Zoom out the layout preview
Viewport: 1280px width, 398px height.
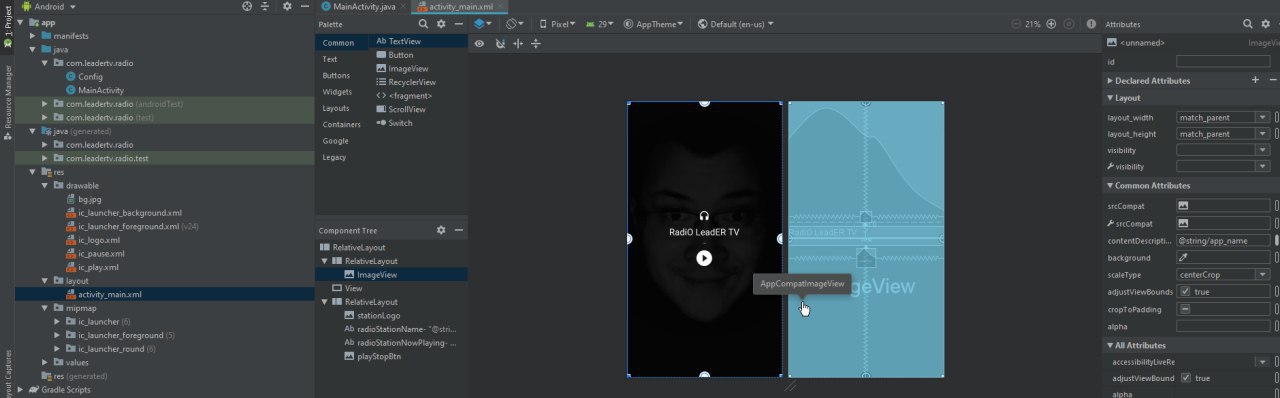pyautogui.click(x=1017, y=23)
